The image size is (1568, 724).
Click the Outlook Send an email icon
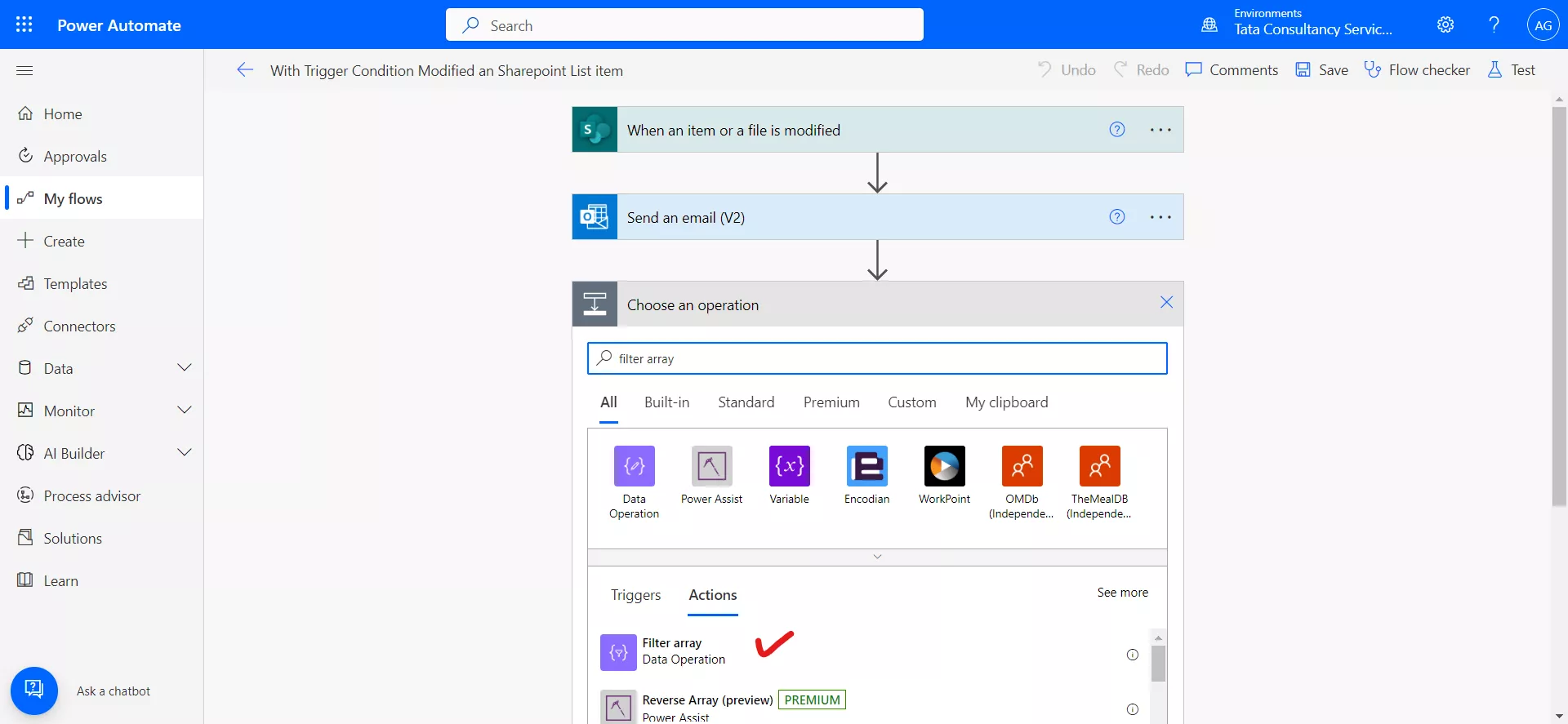[x=595, y=217]
